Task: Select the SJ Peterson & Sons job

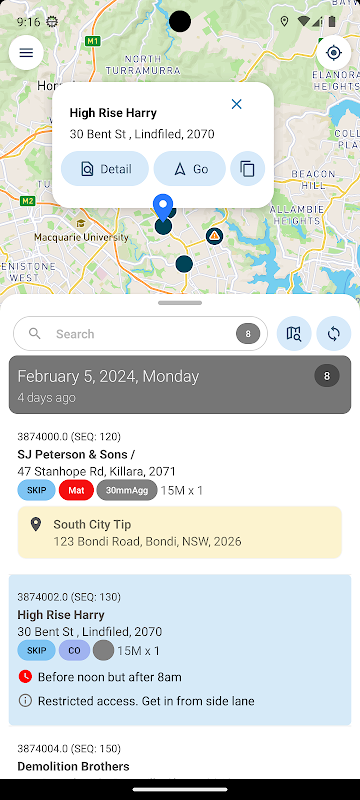Action: (180, 463)
